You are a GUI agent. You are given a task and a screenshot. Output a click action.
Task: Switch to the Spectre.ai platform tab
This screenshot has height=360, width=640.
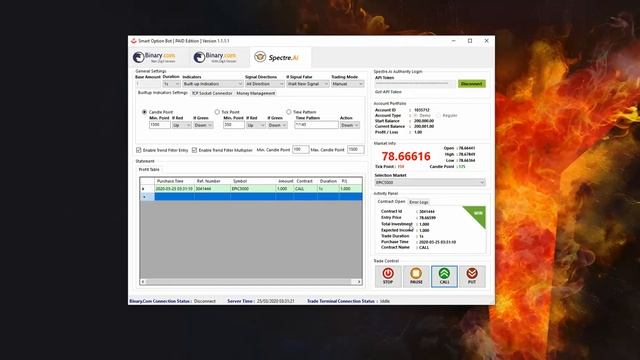click(280, 57)
